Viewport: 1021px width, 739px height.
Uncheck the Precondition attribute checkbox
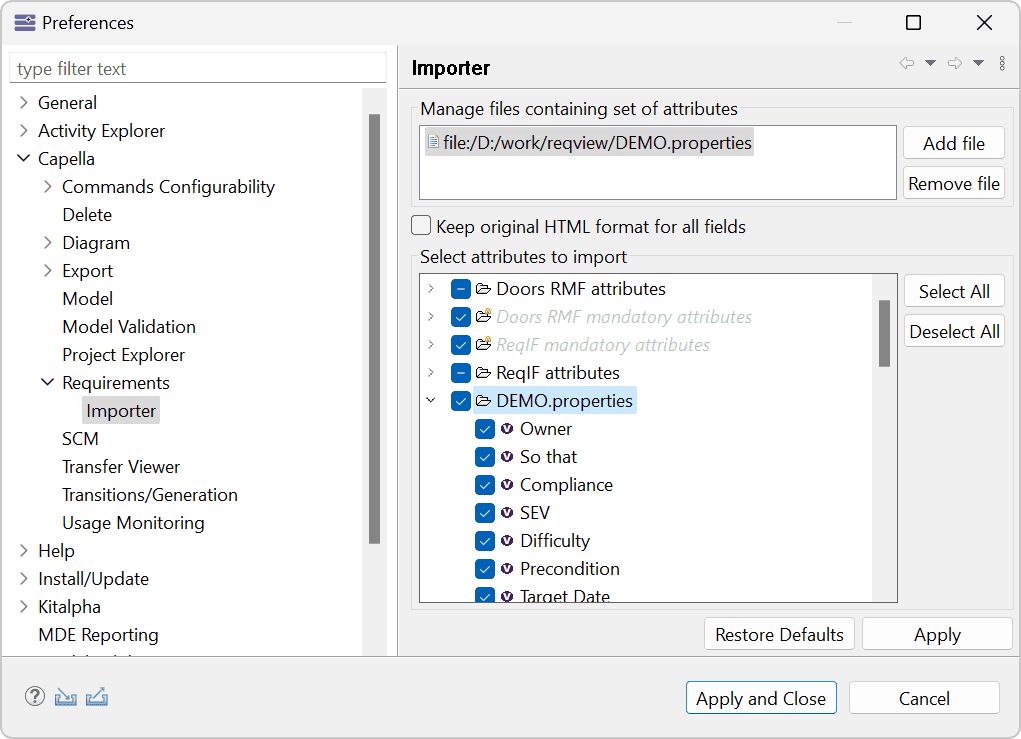(484, 568)
